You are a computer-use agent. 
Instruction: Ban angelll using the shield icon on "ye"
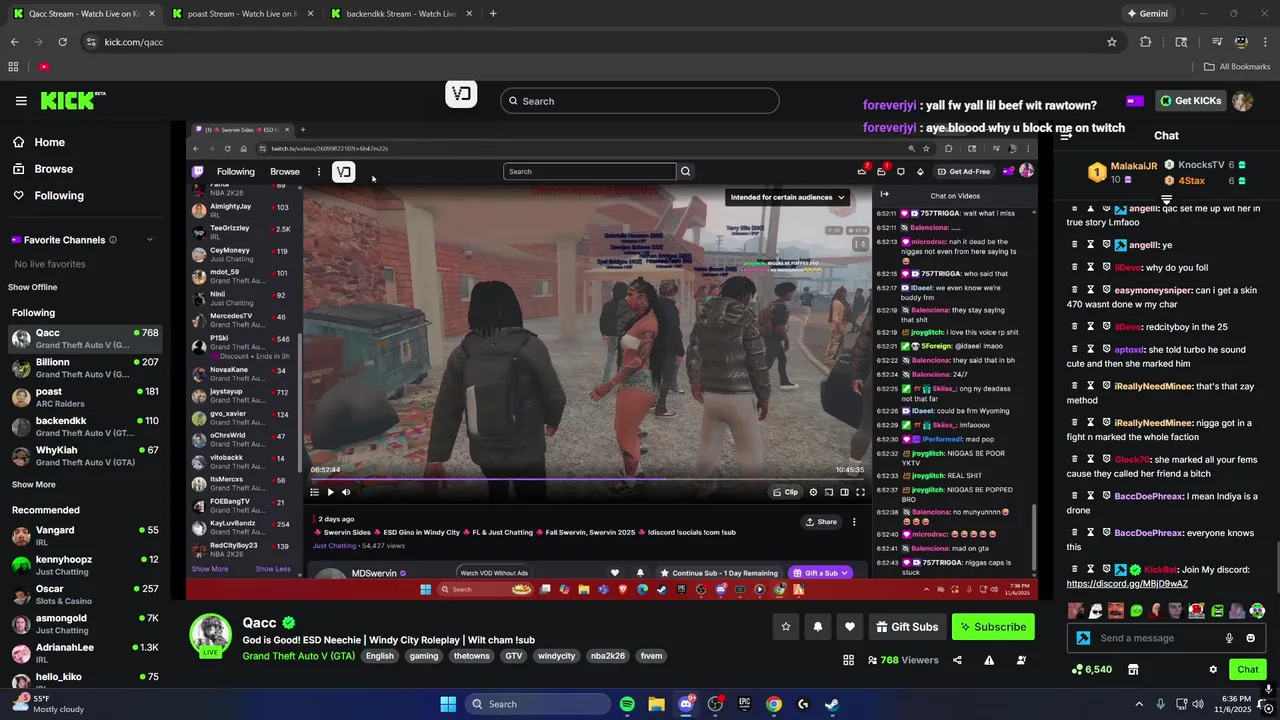1107,244
